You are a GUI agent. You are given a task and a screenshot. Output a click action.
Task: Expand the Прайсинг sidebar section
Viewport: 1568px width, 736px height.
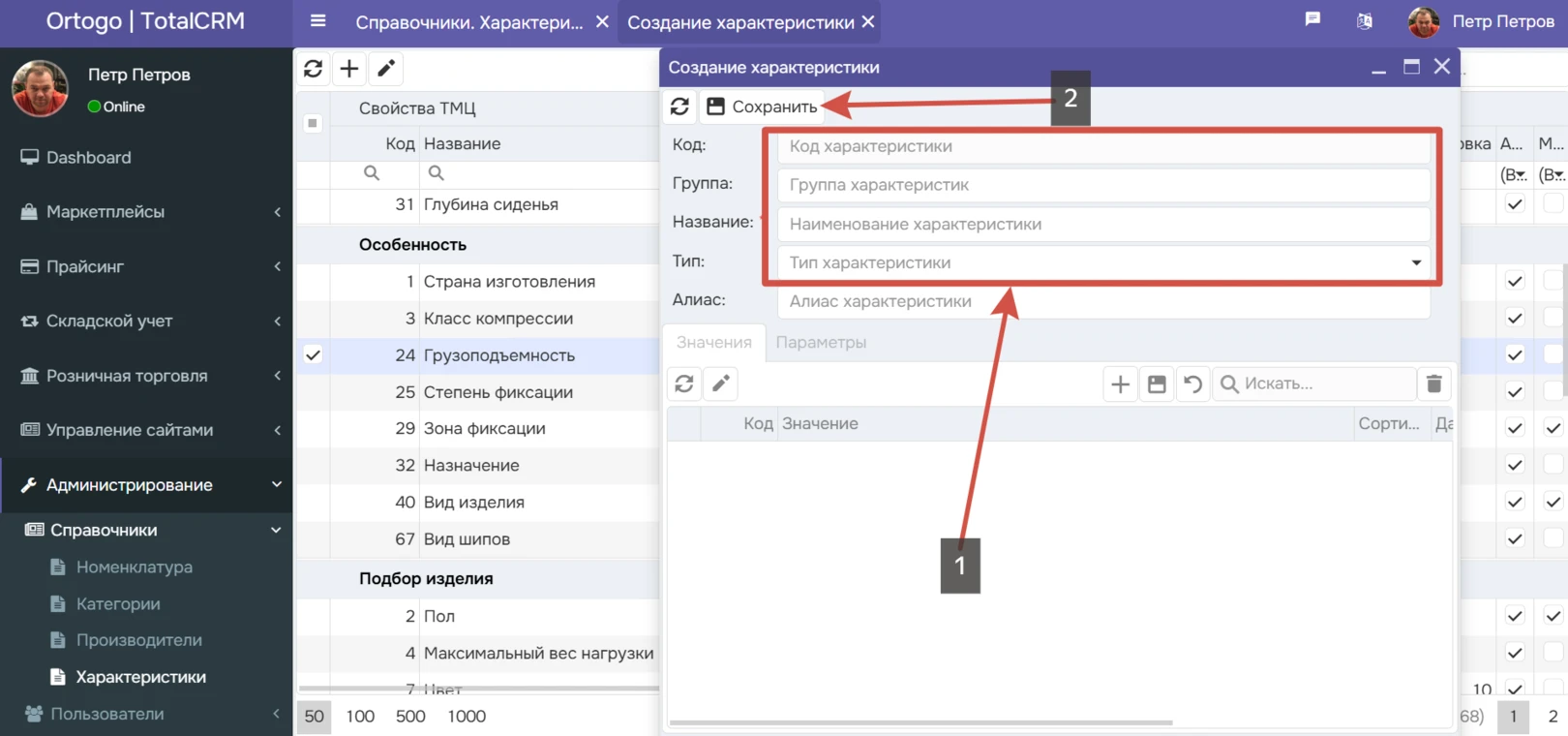[x=146, y=266]
